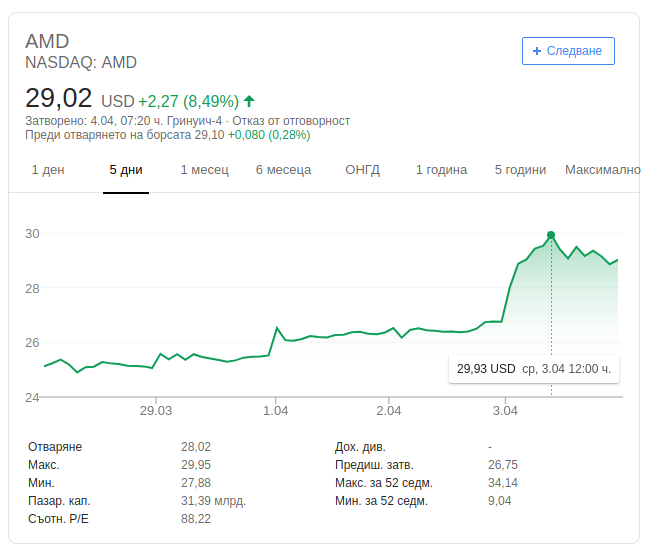This screenshot has height=555, width=650.
Task: Switch to the 1 месец tab
Action: click(204, 170)
